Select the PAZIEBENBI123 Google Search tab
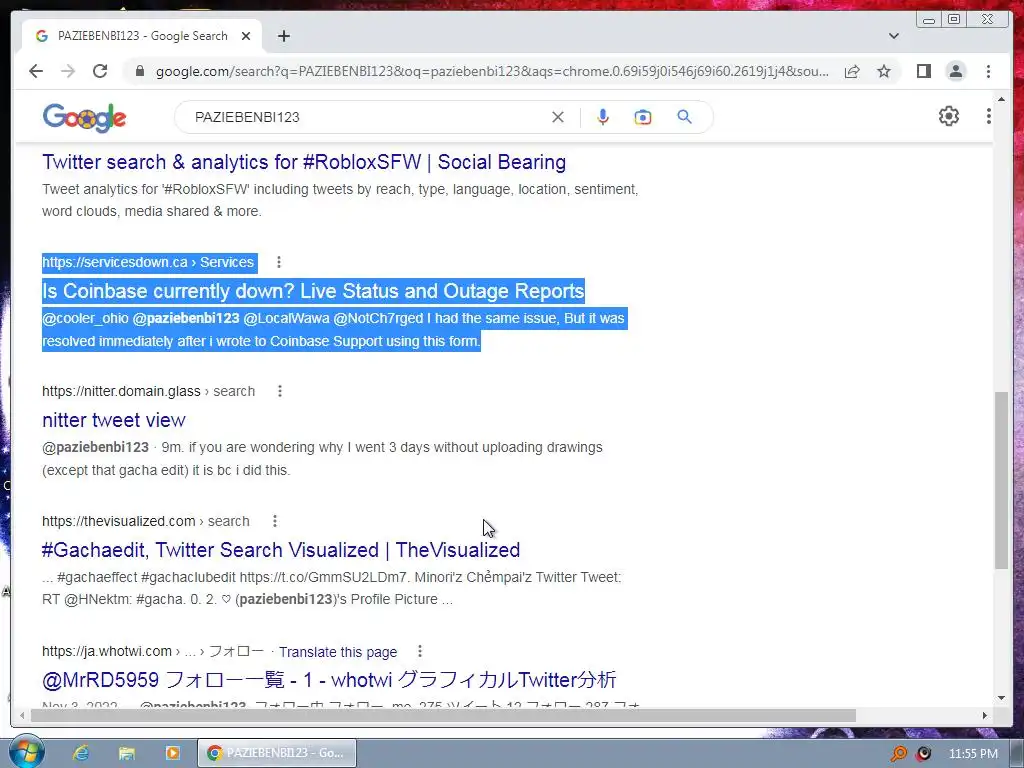 tap(142, 37)
